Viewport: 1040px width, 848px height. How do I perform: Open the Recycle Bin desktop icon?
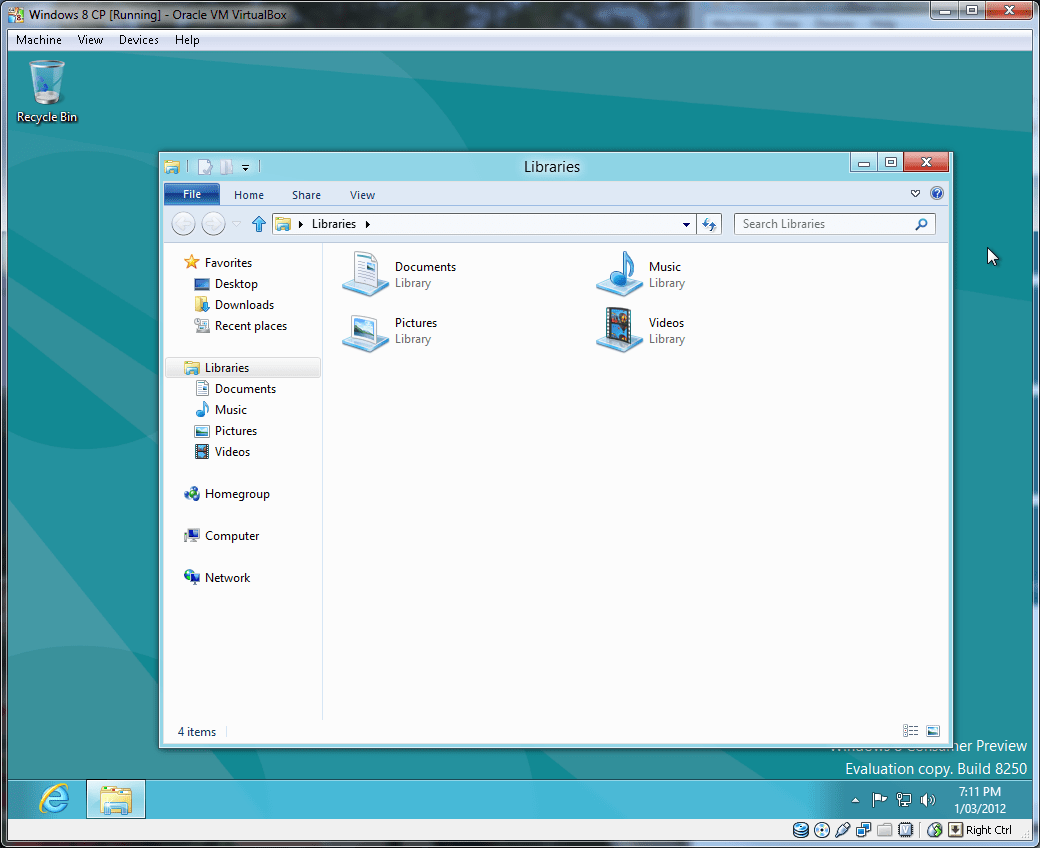point(46,91)
